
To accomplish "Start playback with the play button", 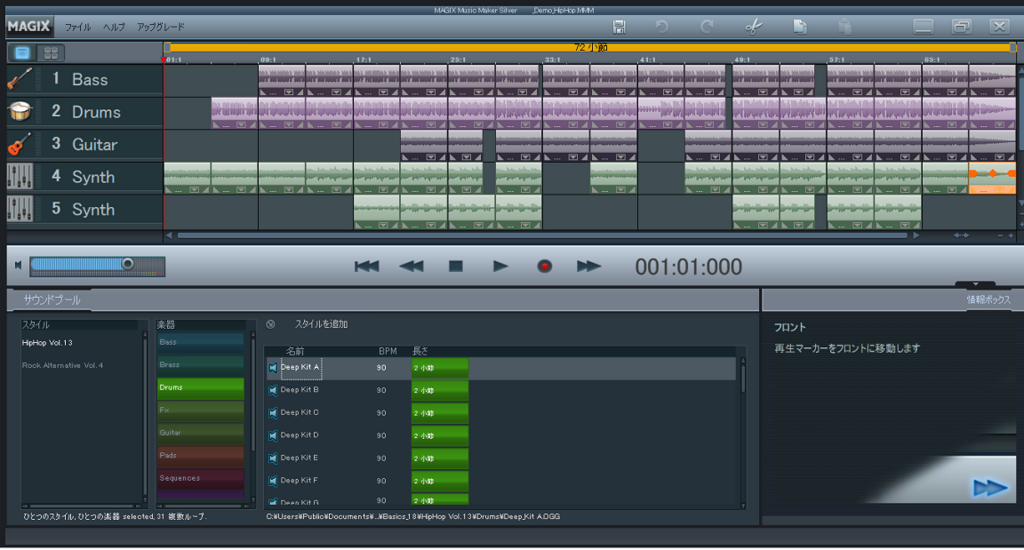I will tap(500, 266).
